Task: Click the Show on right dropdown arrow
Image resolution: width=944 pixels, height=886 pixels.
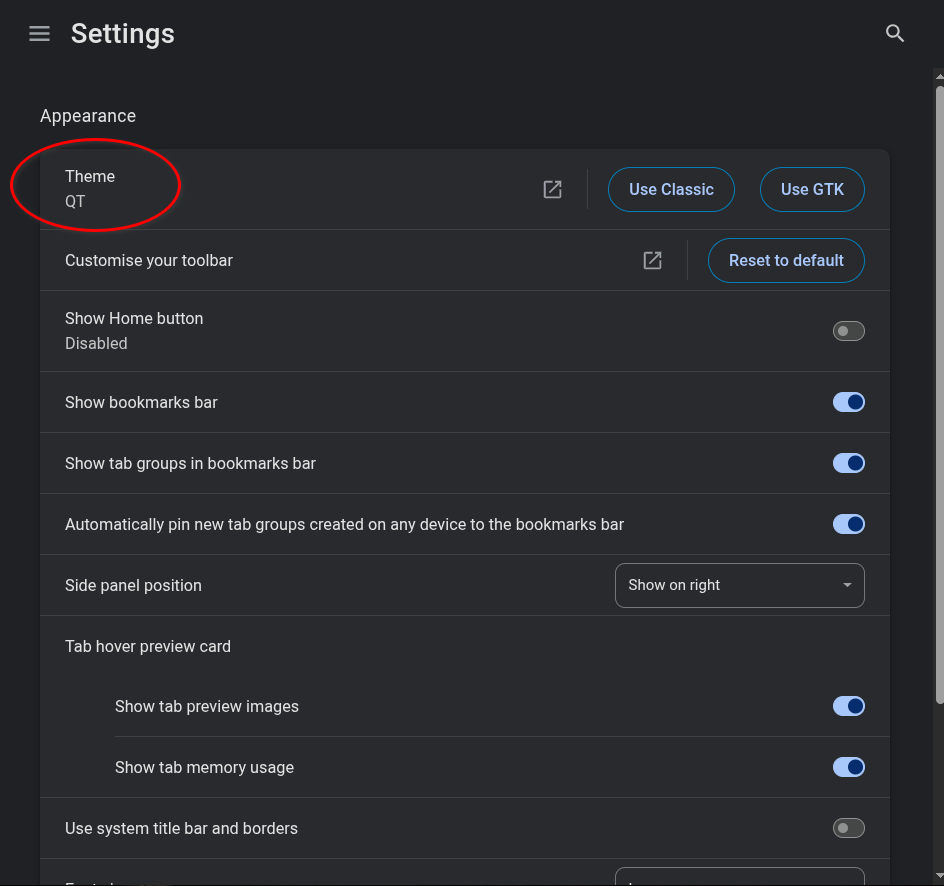Action: 847,585
